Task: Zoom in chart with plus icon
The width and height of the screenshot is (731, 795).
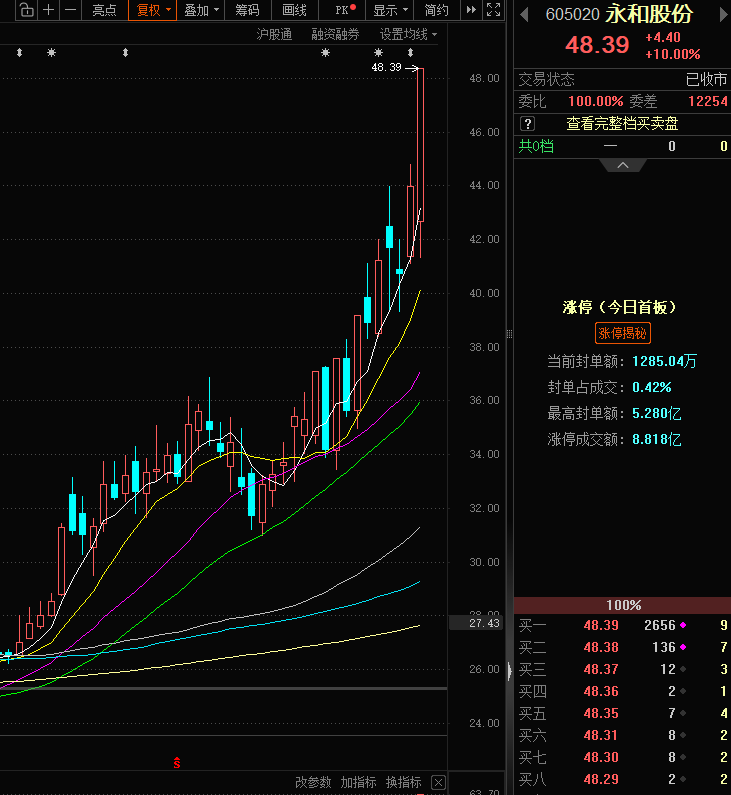Action: click(48, 10)
